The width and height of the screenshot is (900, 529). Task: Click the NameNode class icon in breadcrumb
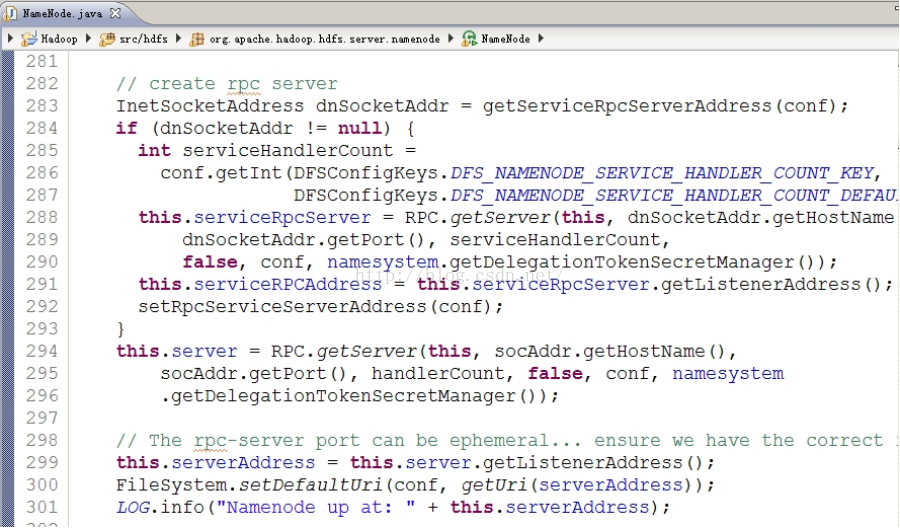click(469, 39)
